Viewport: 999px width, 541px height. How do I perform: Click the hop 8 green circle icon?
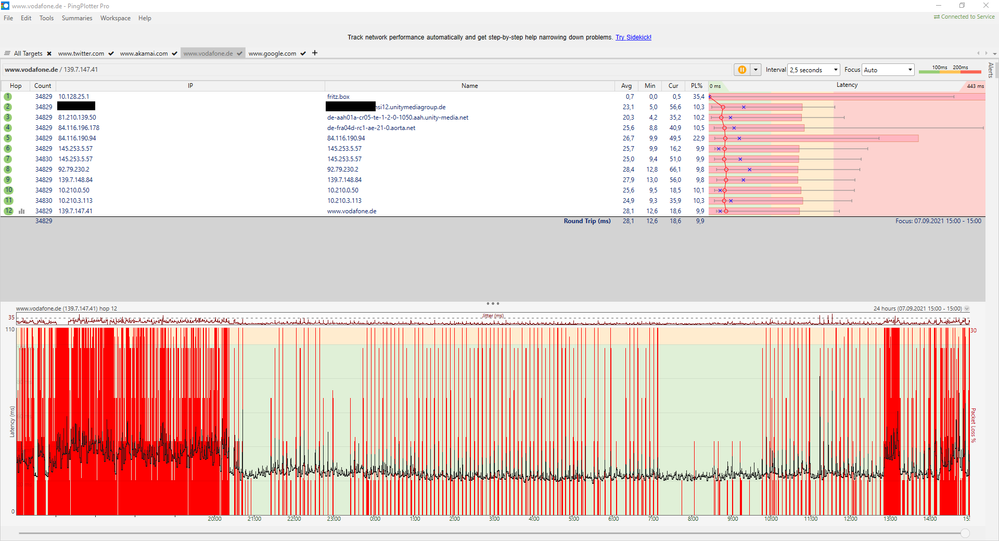coord(8,170)
